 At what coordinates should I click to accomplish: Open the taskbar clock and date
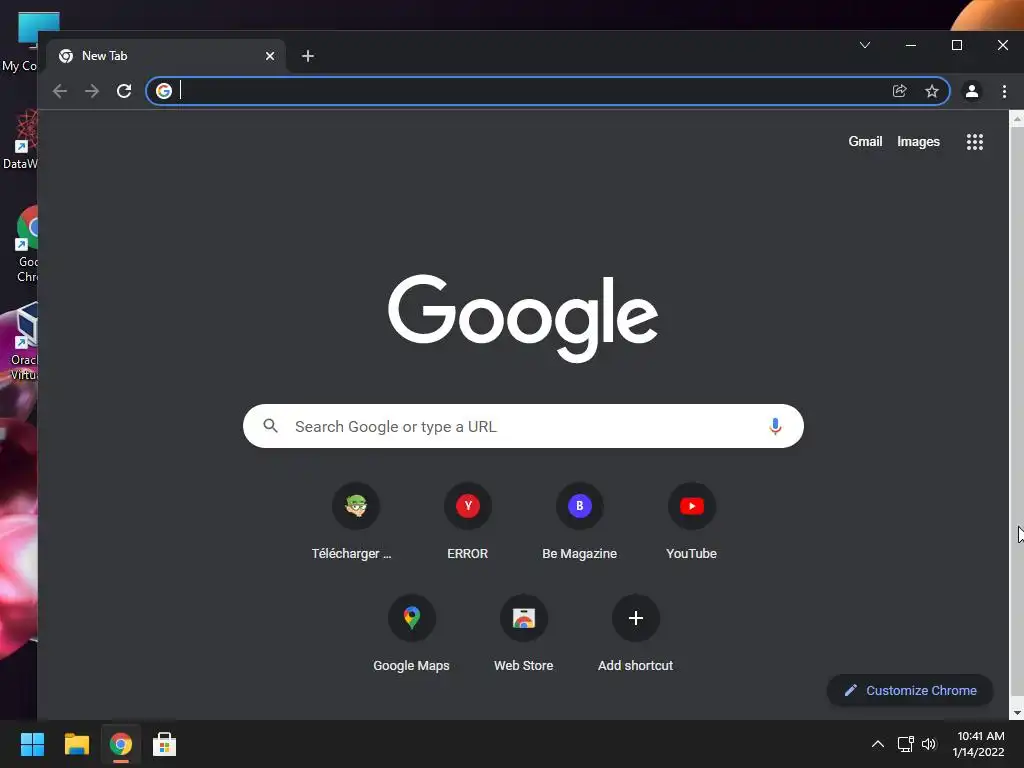978,744
